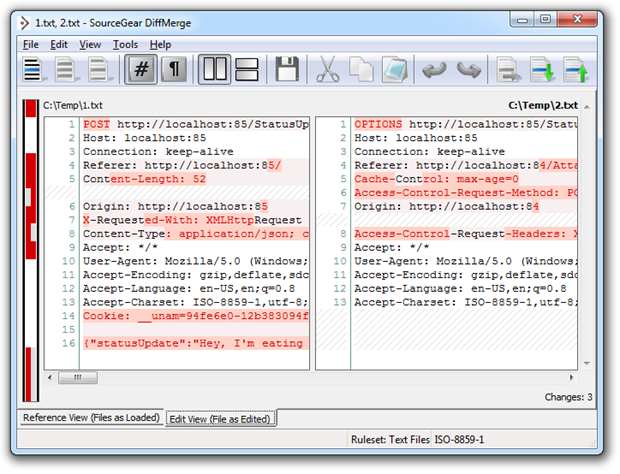Viewport: 620px width, 474px height.
Task: Click the Changes: 3 counter
Action: coord(568,397)
